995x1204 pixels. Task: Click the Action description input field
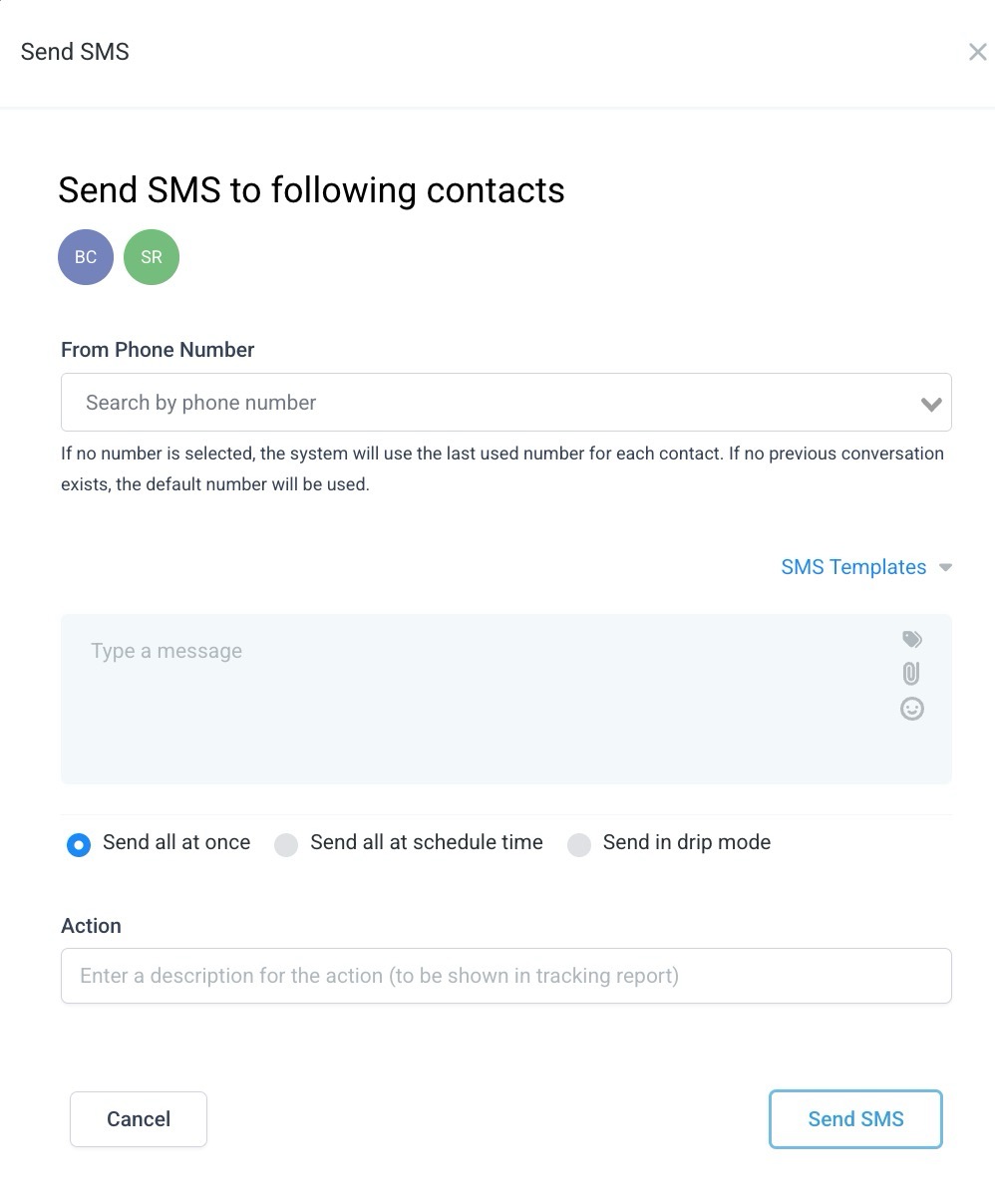click(x=506, y=976)
